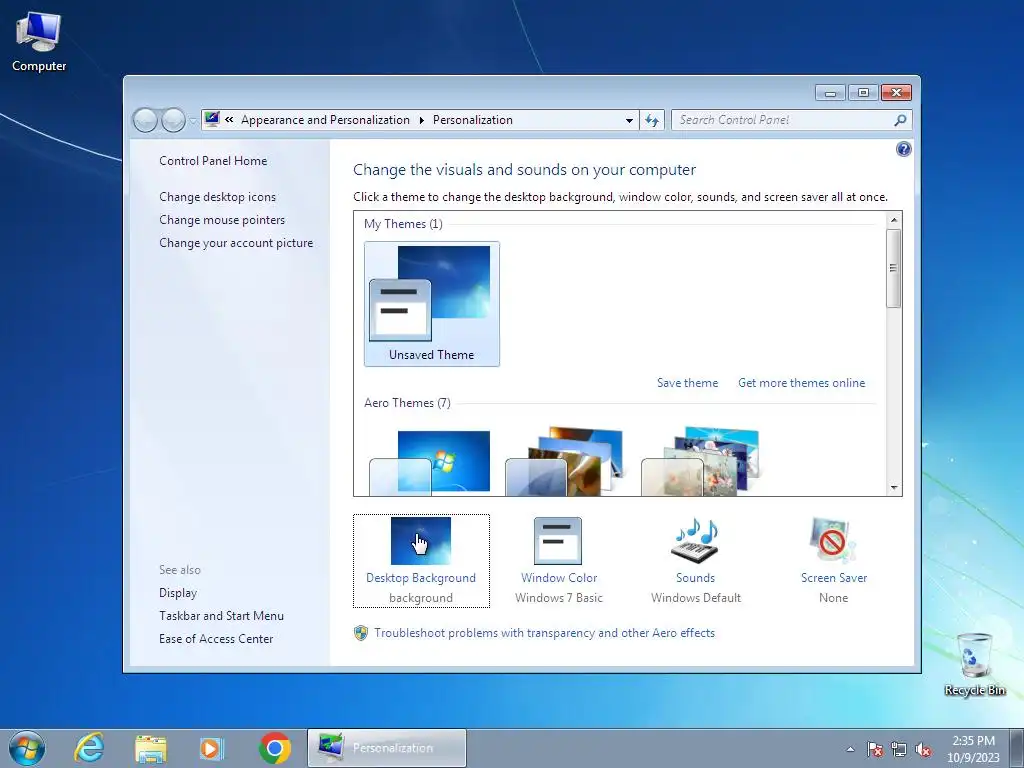The height and width of the screenshot is (768, 1024).
Task: Select the Unsaved Theme thumbnail
Action: pyautogui.click(x=432, y=304)
